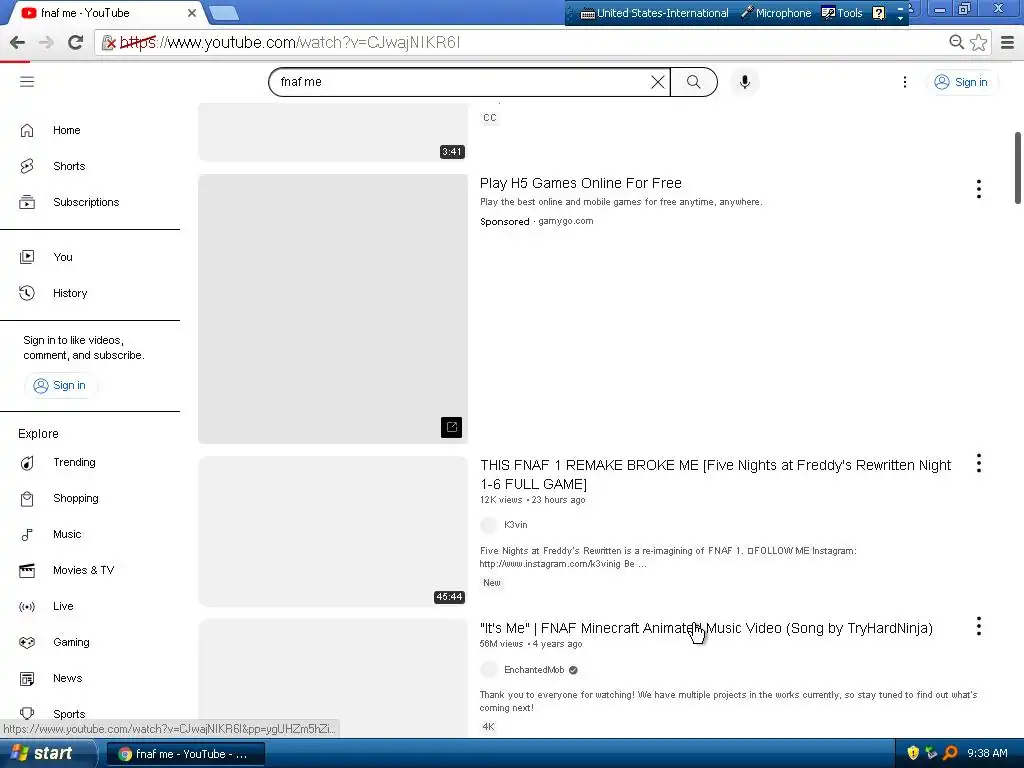Go back with browser back arrow
The height and width of the screenshot is (768, 1024).
(x=18, y=42)
